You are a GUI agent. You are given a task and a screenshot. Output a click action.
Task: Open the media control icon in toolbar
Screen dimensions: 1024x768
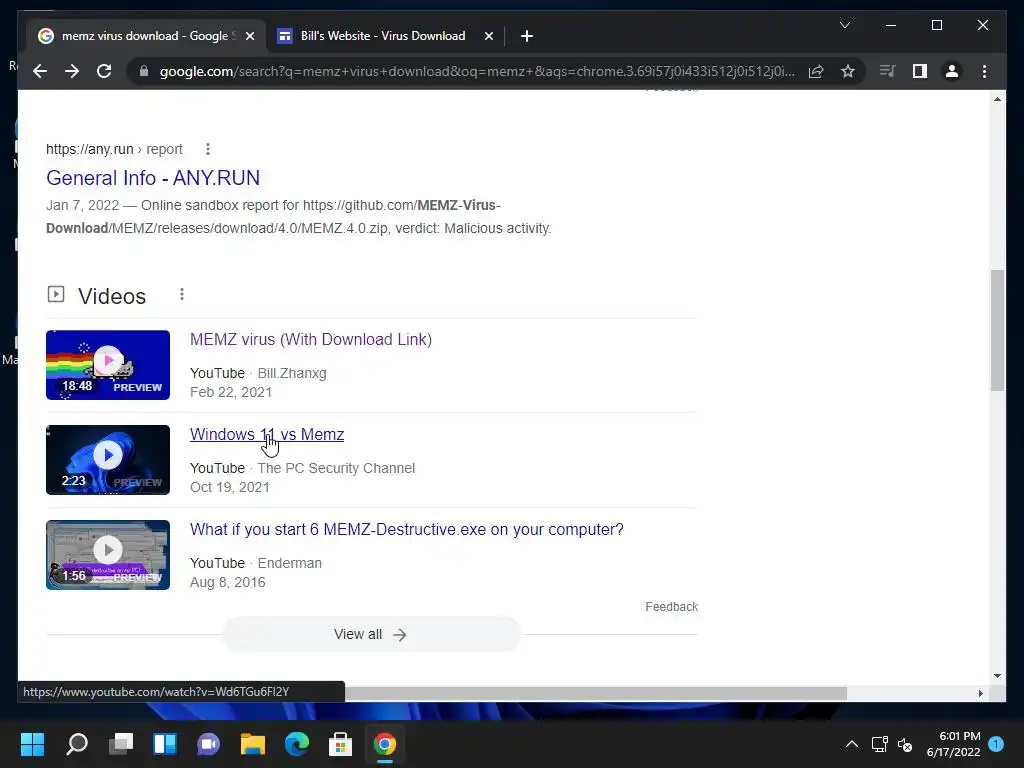point(887,71)
